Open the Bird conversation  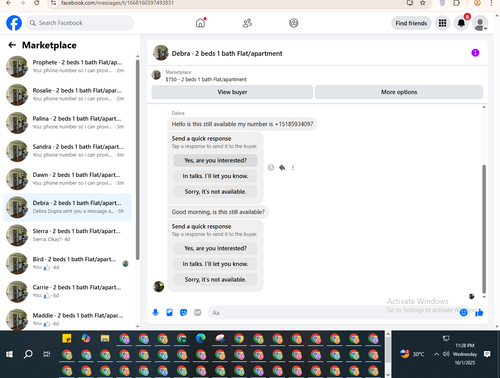67,263
